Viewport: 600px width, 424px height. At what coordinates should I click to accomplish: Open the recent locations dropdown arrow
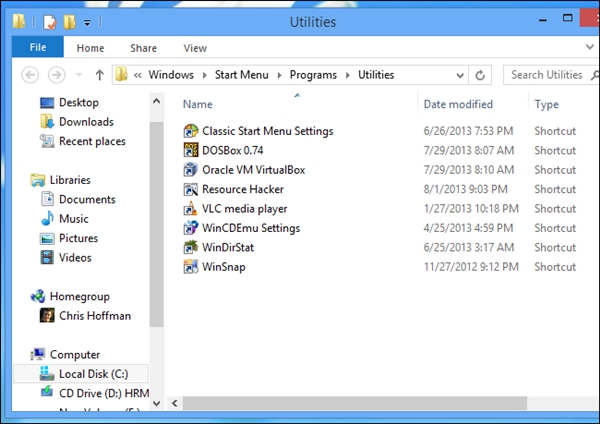[79, 75]
